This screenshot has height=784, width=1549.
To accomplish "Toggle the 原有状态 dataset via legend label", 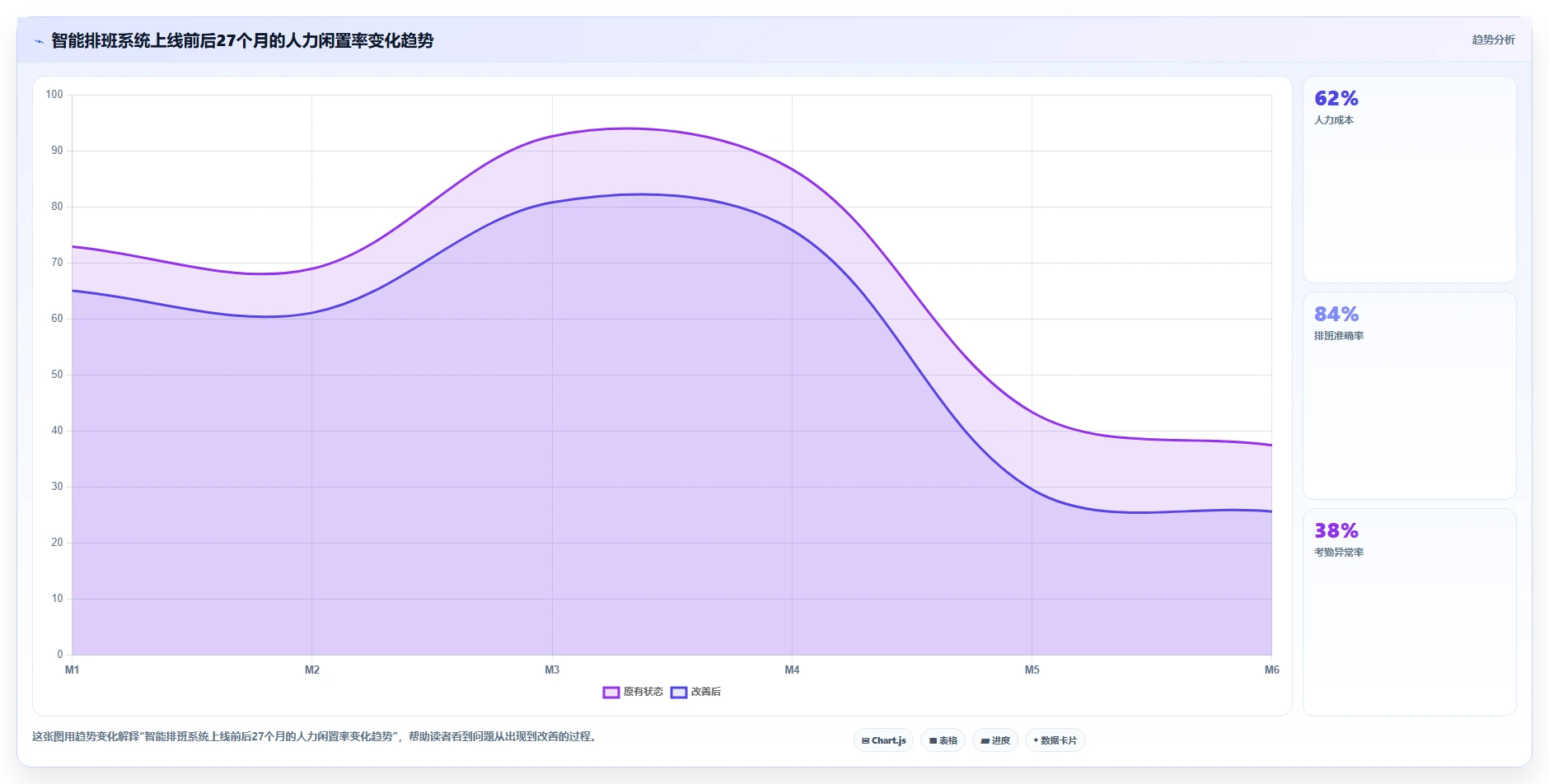I will tap(643, 692).
